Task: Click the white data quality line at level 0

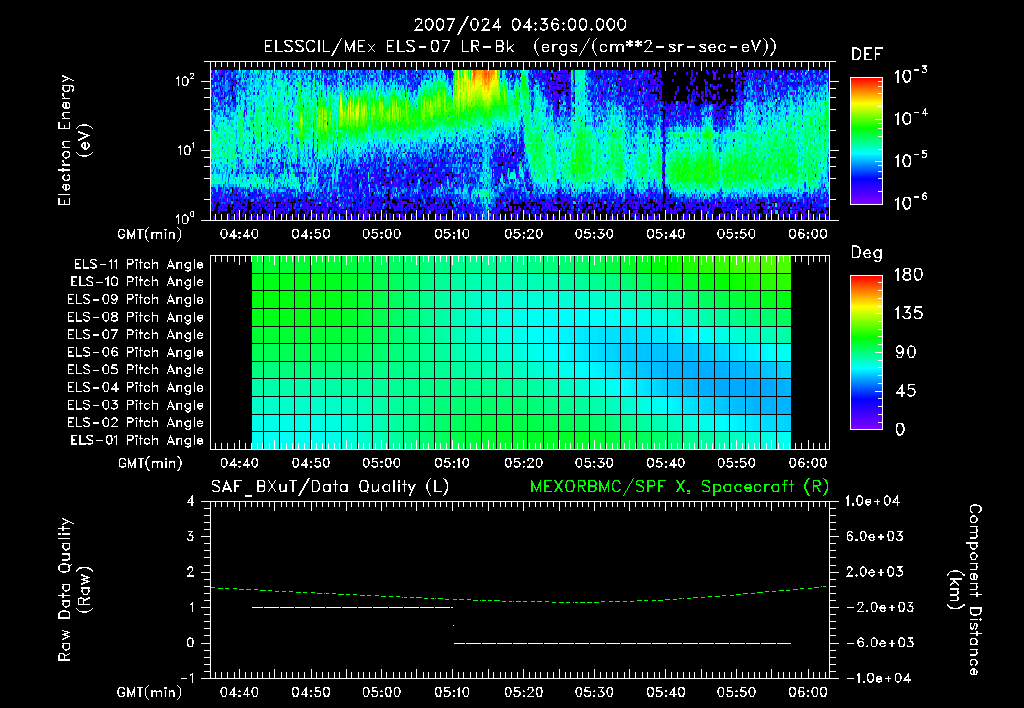Action: (x=622, y=643)
